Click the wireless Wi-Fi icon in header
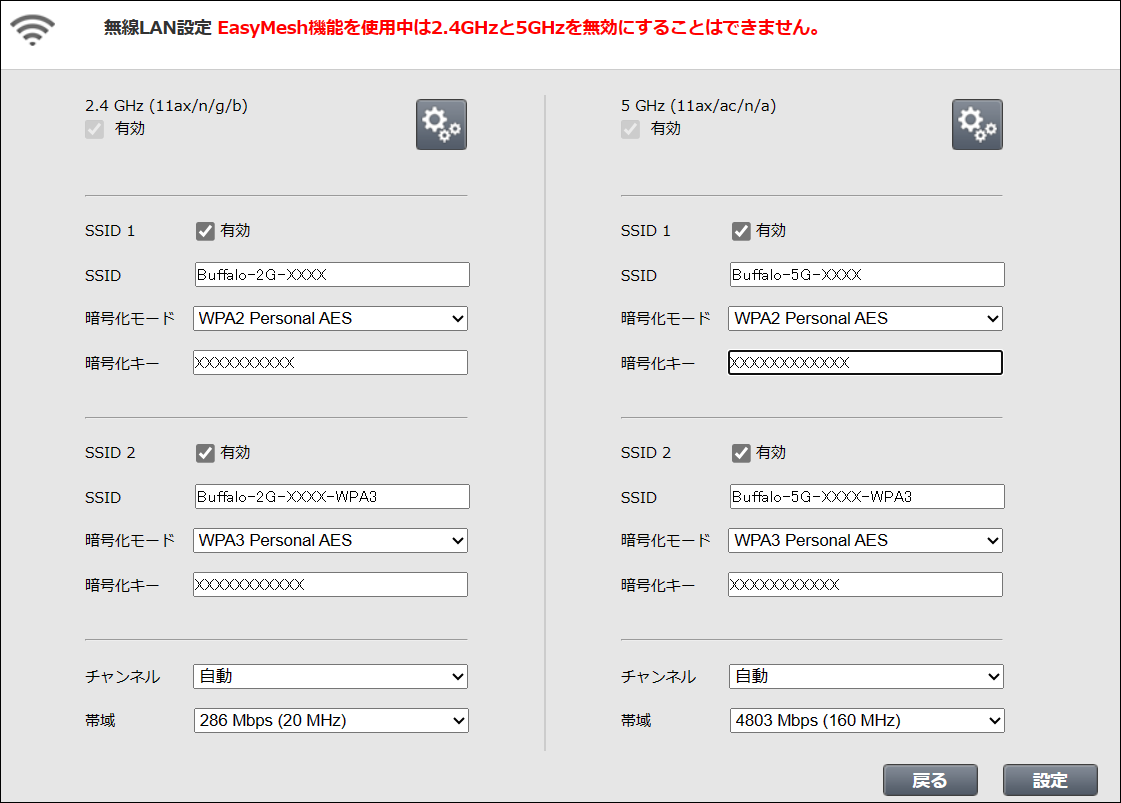The image size is (1121, 803). pyautogui.click(x=34, y=31)
